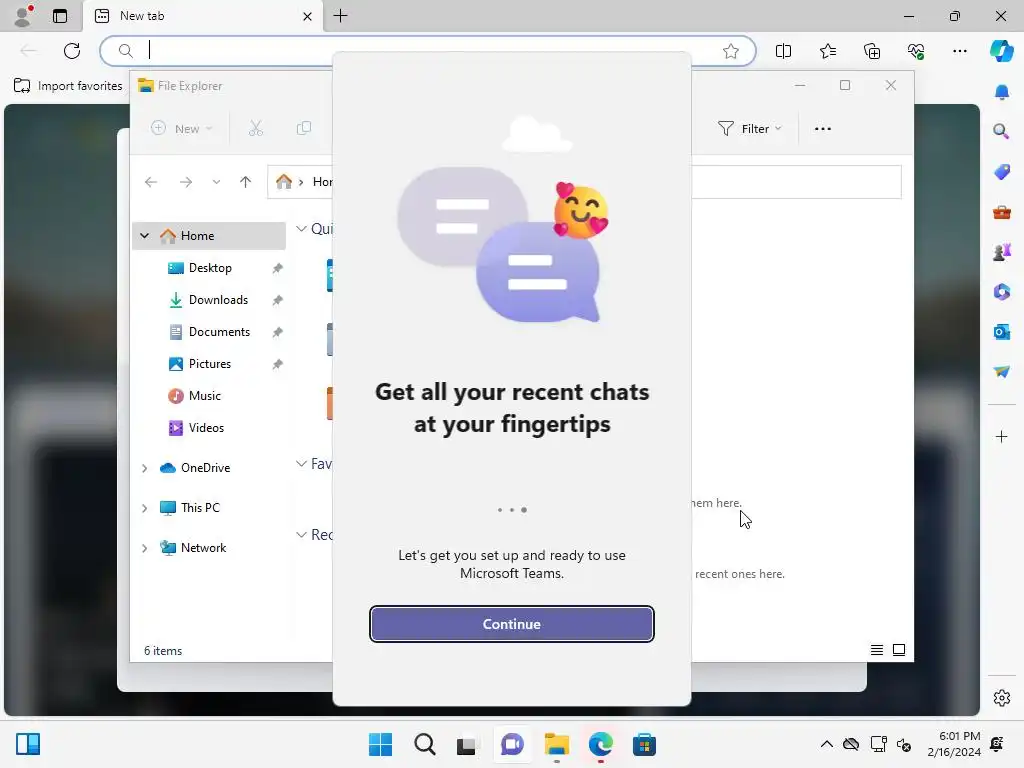Viewport: 1024px width, 768px height.
Task: Switch File Explorer to large icons view
Action: pos(899,650)
